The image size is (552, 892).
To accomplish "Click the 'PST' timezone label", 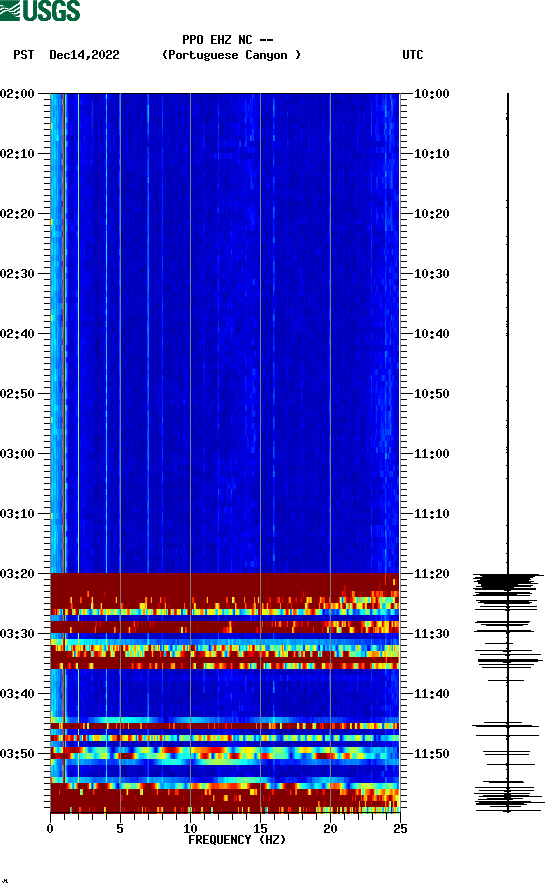I will click(x=24, y=55).
